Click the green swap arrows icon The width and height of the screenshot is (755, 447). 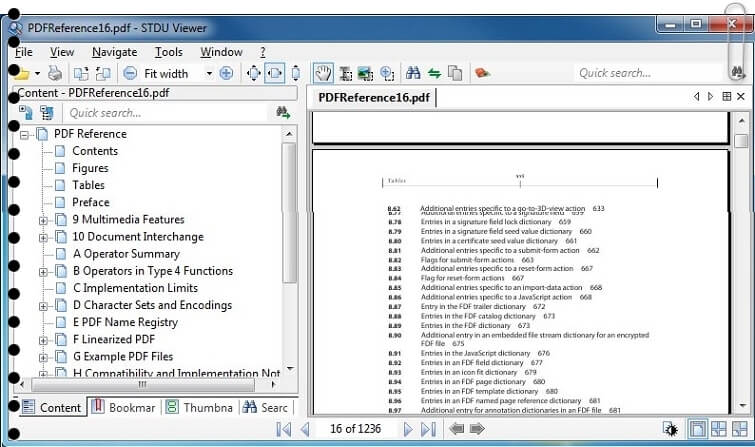point(434,73)
